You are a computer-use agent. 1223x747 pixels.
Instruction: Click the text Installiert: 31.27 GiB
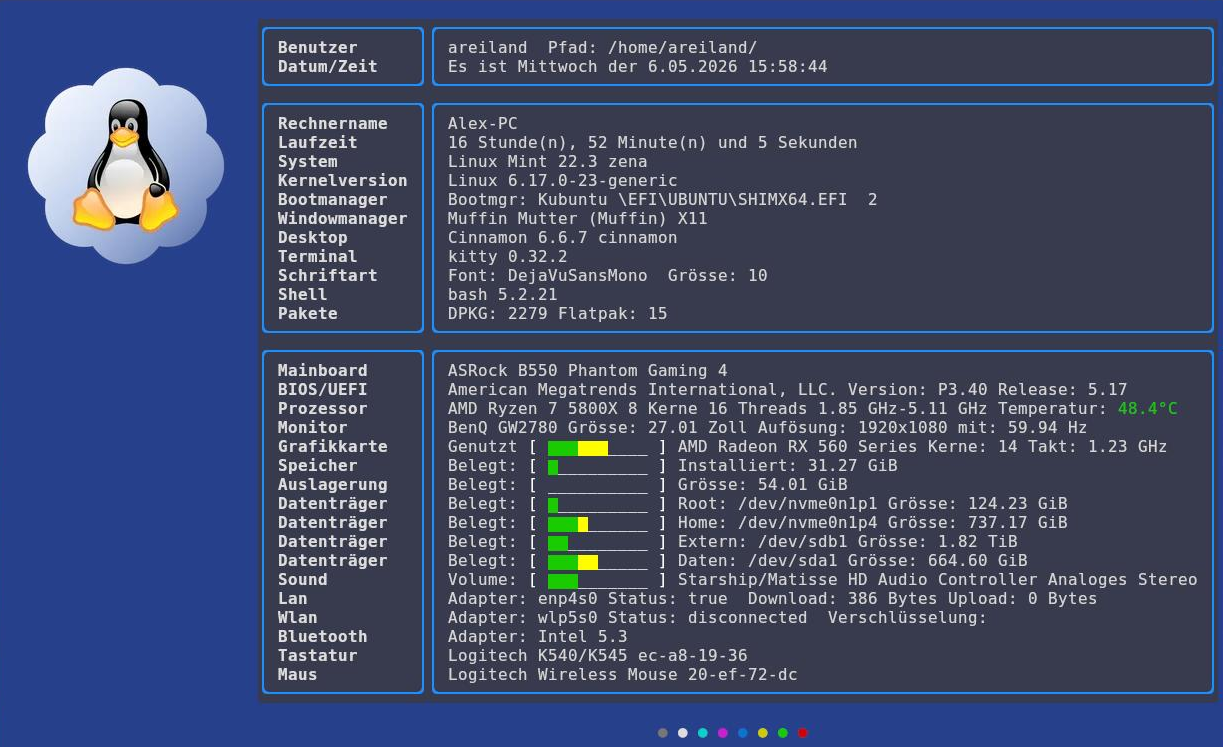788,466
